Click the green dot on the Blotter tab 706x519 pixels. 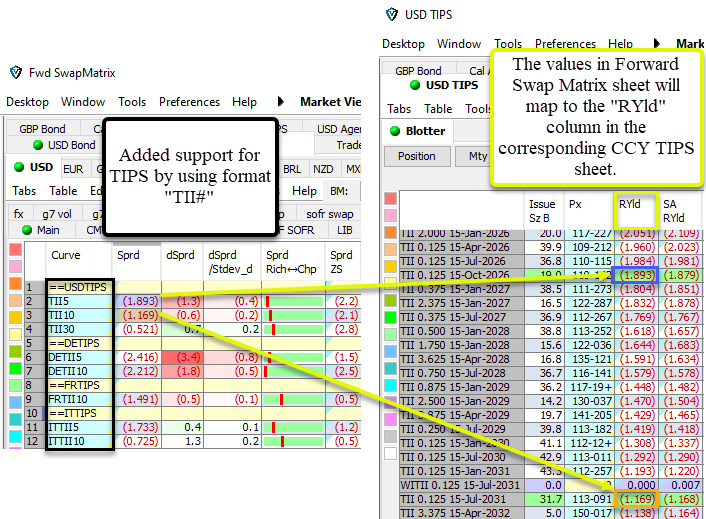point(395,131)
